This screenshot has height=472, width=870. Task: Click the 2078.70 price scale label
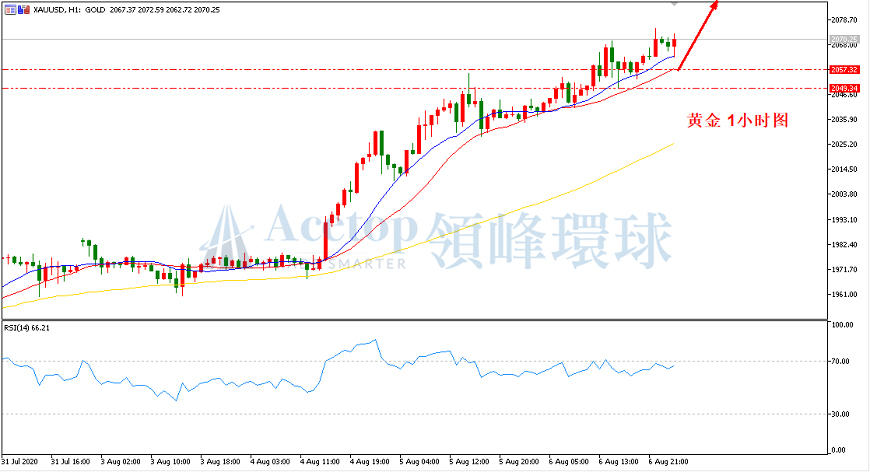coord(844,20)
